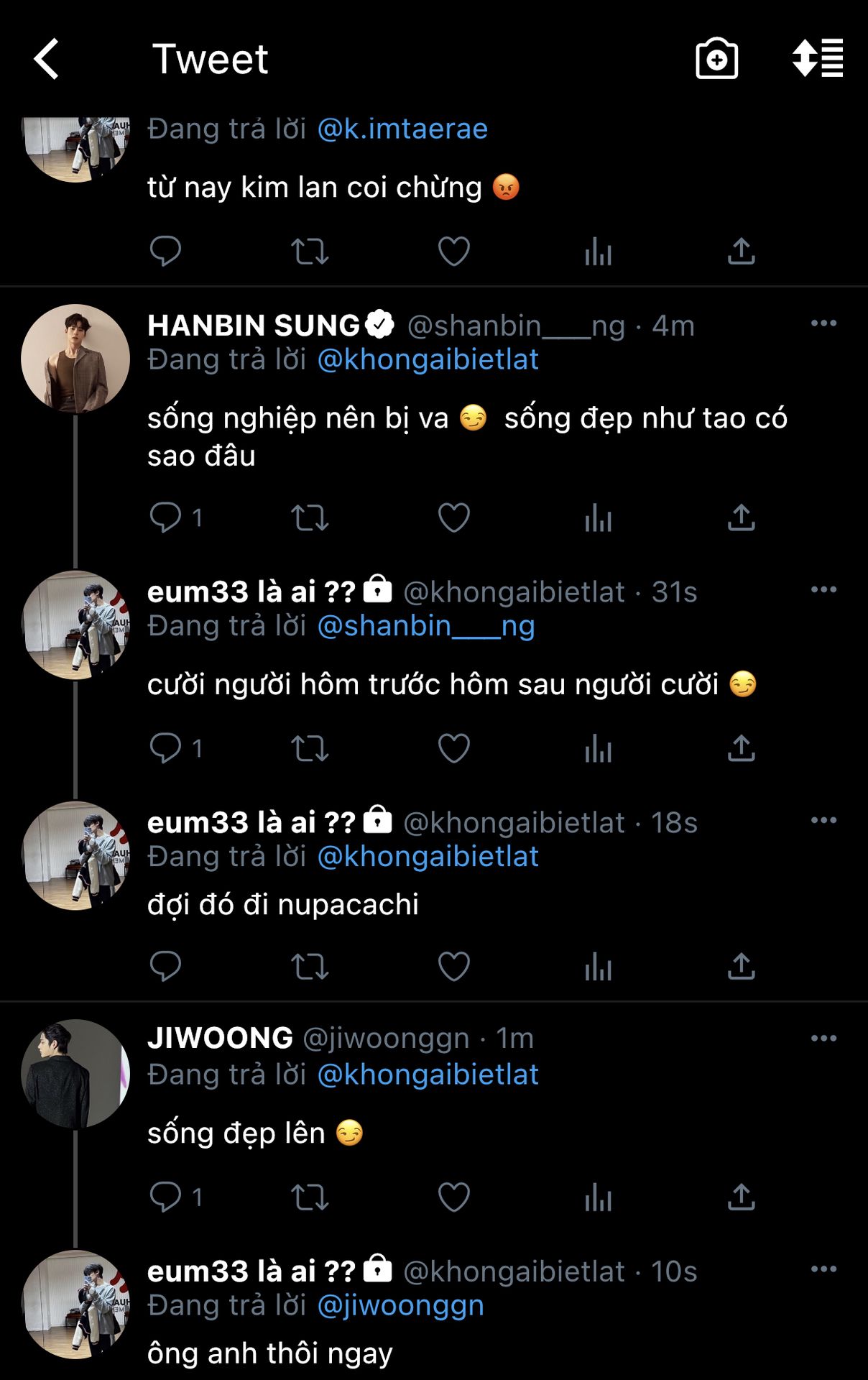Image resolution: width=868 pixels, height=1380 pixels.
Task: Reply to HANBIN SUNG's tweet
Action: [x=165, y=517]
